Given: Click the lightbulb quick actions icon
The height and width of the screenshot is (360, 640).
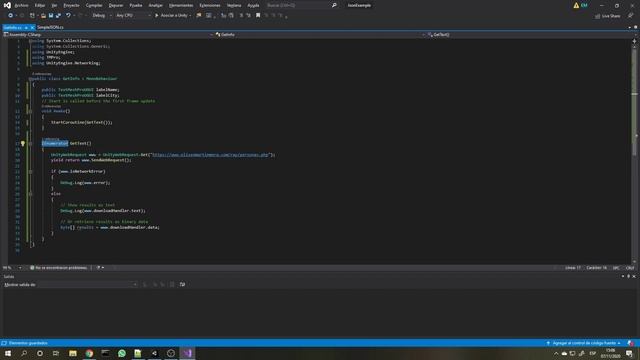Looking at the screenshot, I should (23, 144).
